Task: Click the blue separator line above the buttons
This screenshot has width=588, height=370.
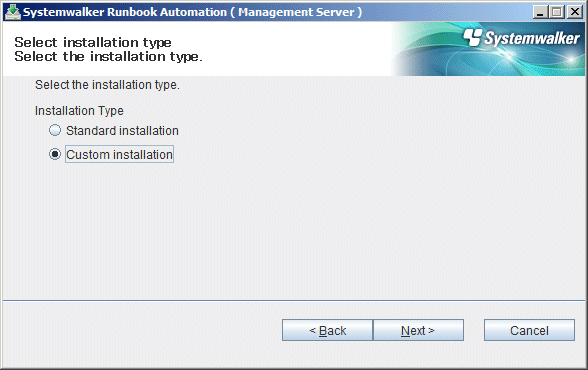Action: (x=294, y=300)
